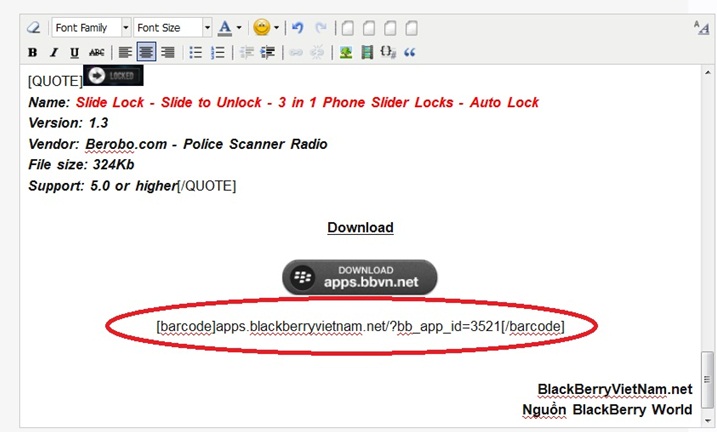This screenshot has width=717, height=433.
Task: Toggle italic formatting
Action: pyautogui.click(x=54, y=53)
